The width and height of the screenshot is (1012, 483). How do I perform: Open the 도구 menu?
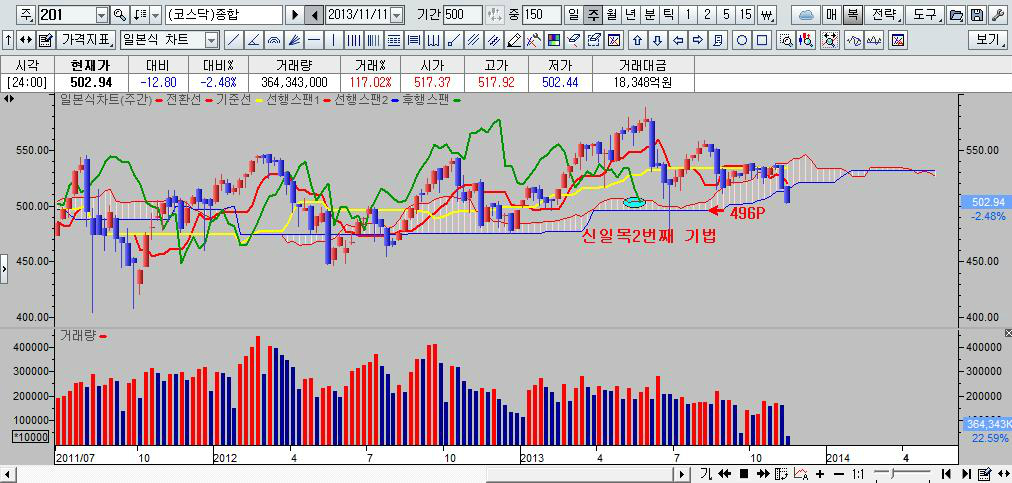pyautogui.click(x=925, y=15)
